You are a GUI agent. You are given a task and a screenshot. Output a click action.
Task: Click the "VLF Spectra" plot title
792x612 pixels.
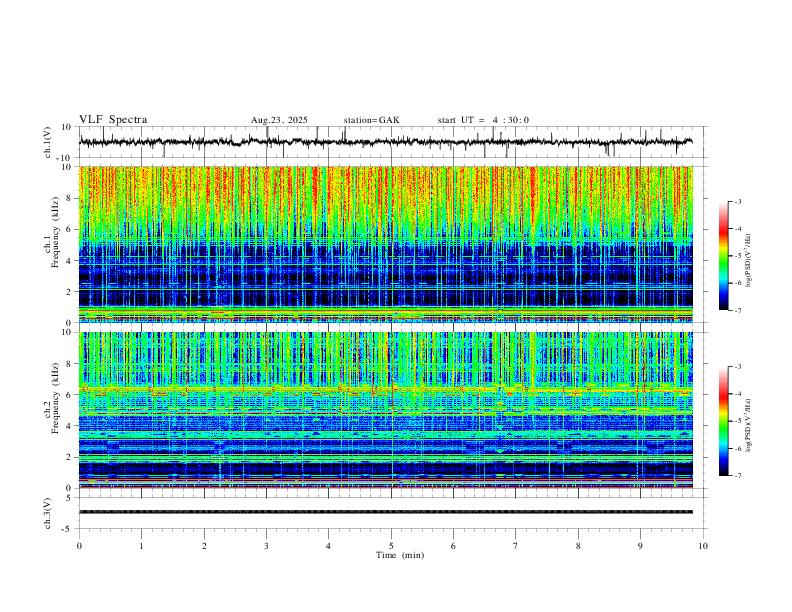coord(113,120)
